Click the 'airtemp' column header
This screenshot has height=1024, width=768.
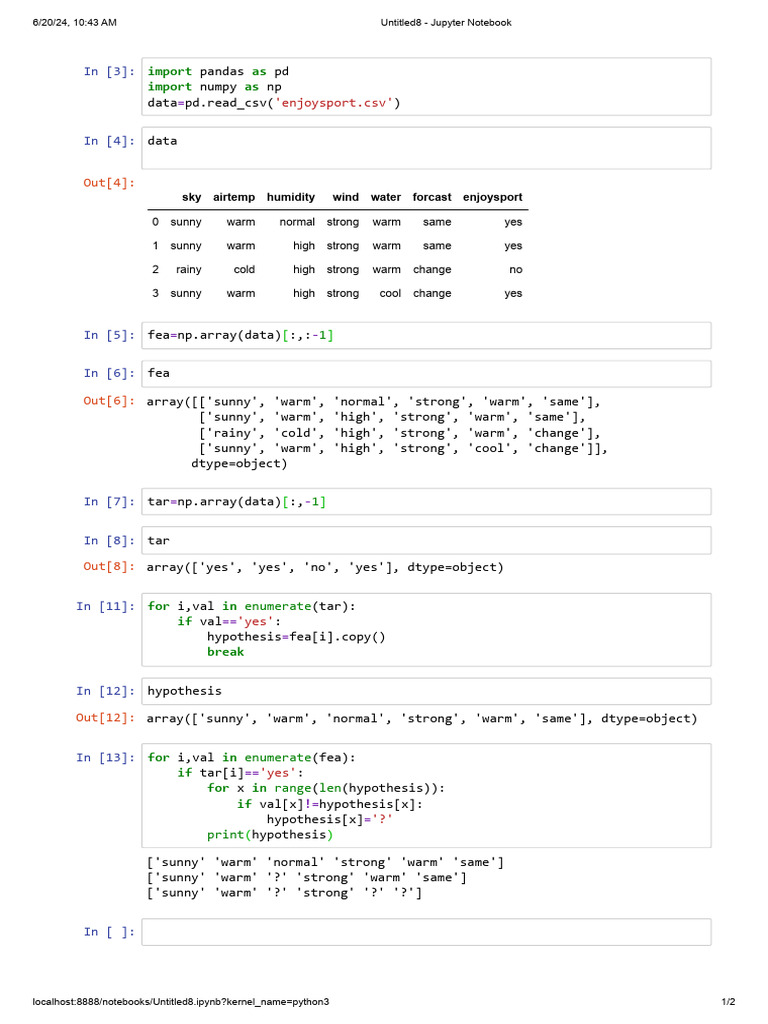(234, 197)
